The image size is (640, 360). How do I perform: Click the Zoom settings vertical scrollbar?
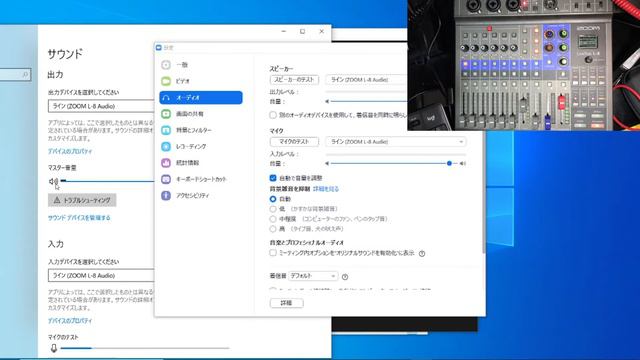[484, 192]
